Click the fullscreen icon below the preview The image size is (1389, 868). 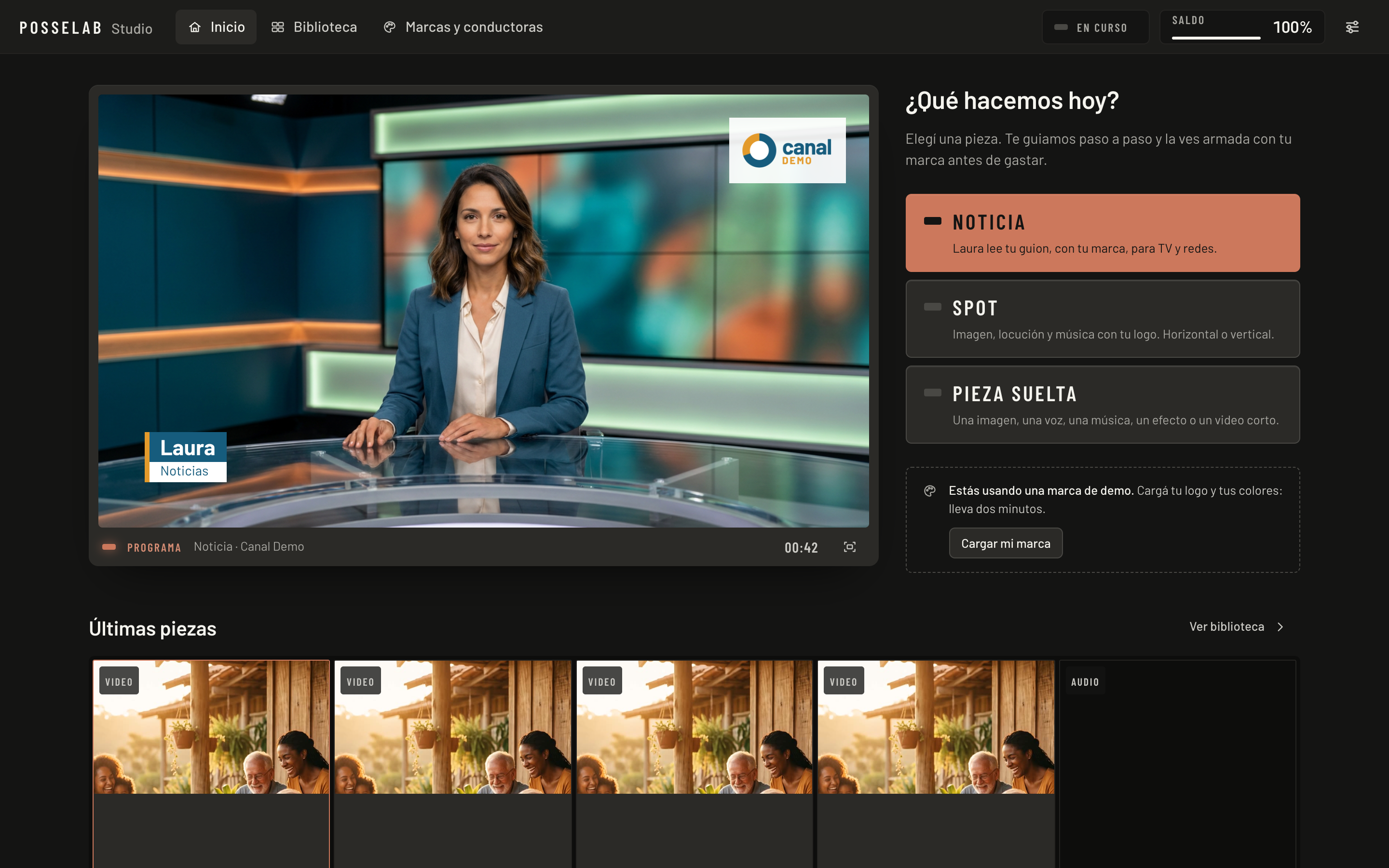(x=849, y=547)
